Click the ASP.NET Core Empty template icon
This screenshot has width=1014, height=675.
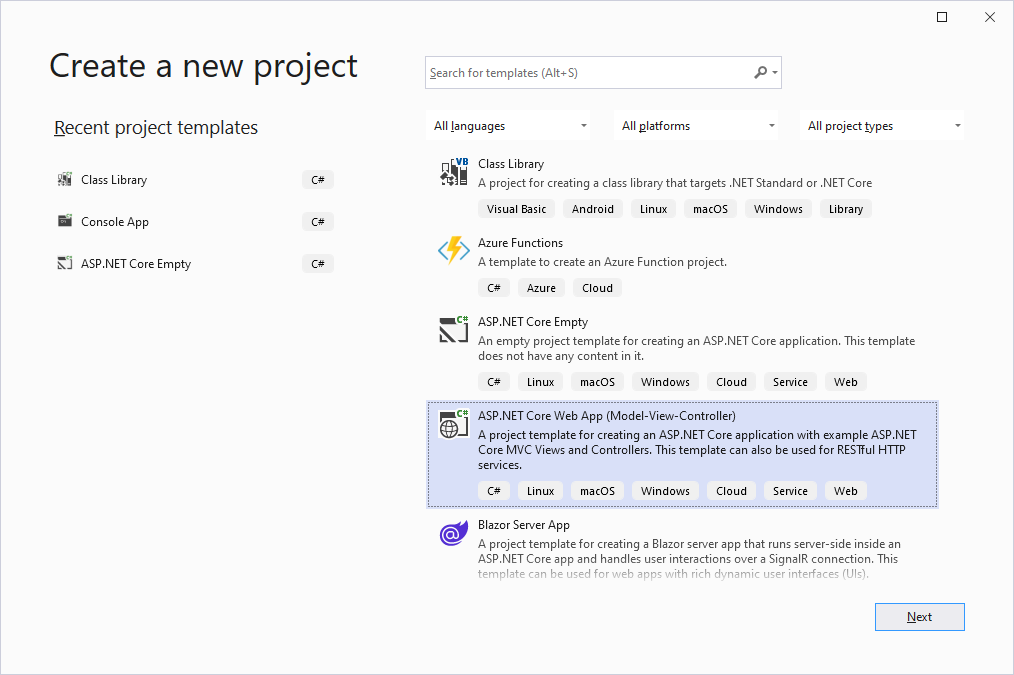point(454,329)
